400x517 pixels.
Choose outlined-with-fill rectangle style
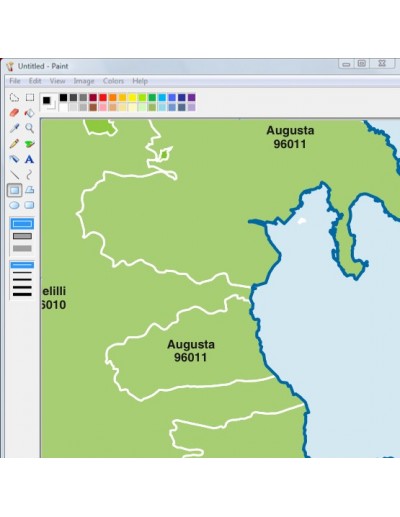click(x=22, y=236)
